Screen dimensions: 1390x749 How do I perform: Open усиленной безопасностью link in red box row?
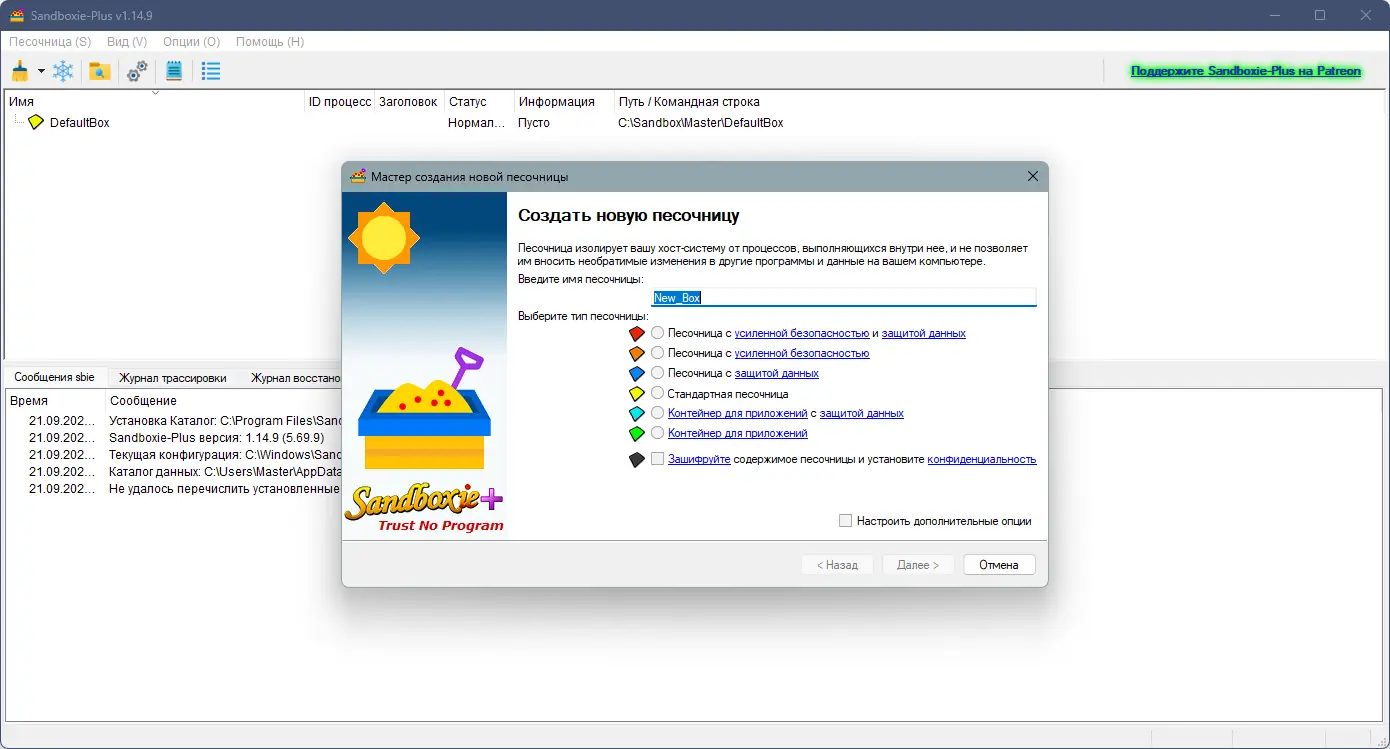click(x=802, y=333)
